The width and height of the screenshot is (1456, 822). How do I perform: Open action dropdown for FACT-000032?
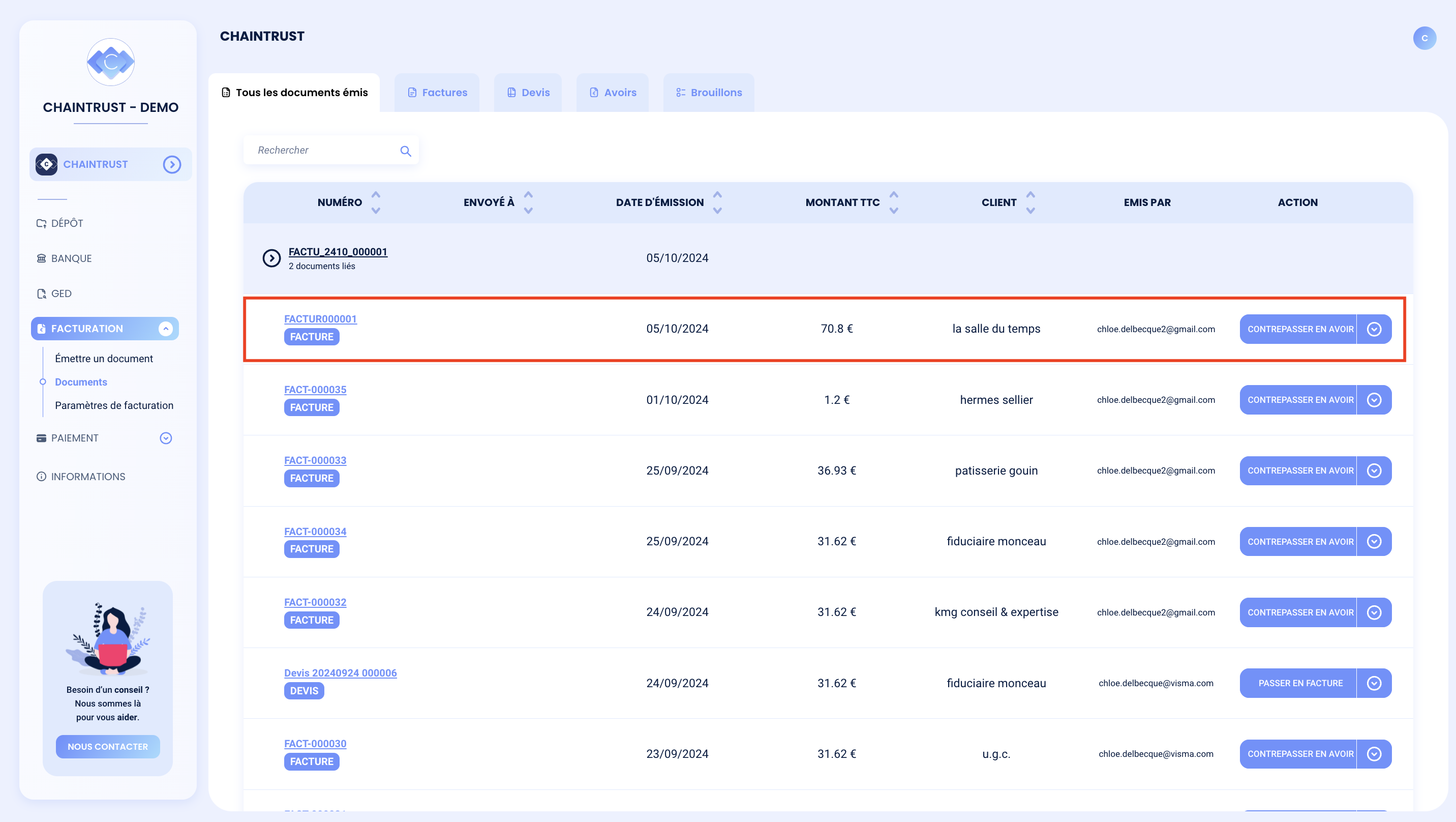pyautogui.click(x=1374, y=612)
